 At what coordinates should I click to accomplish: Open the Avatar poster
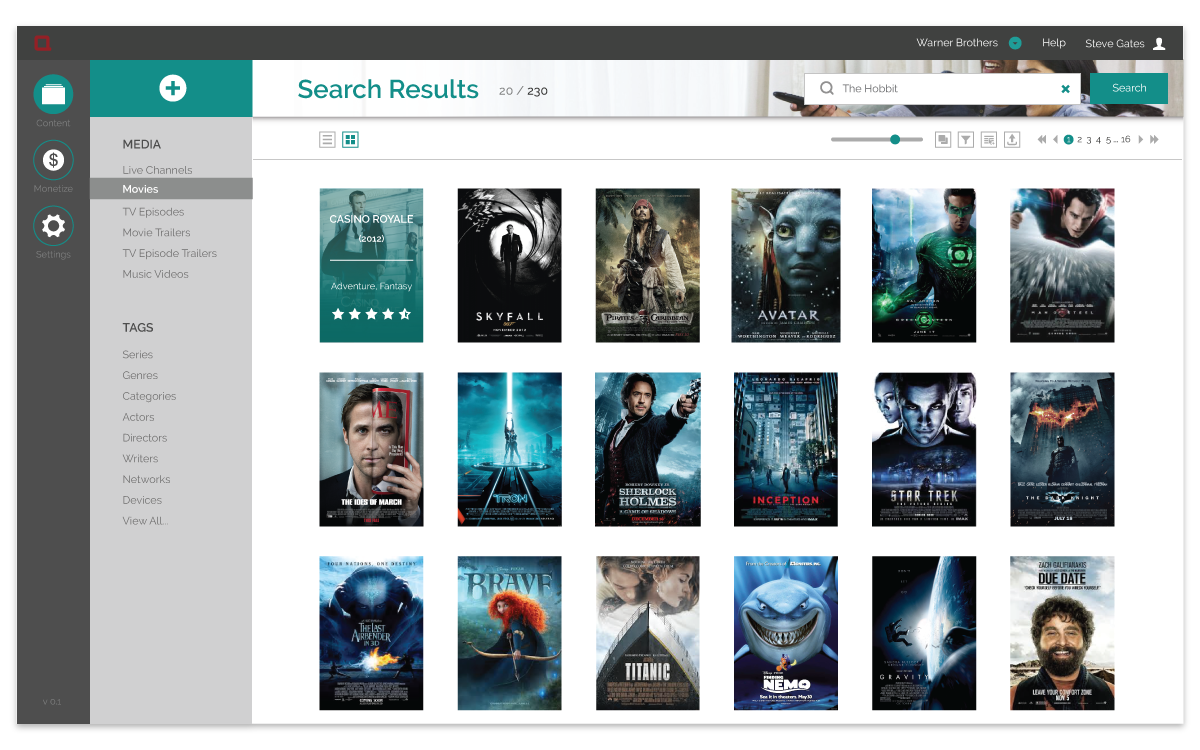click(786, 265)
